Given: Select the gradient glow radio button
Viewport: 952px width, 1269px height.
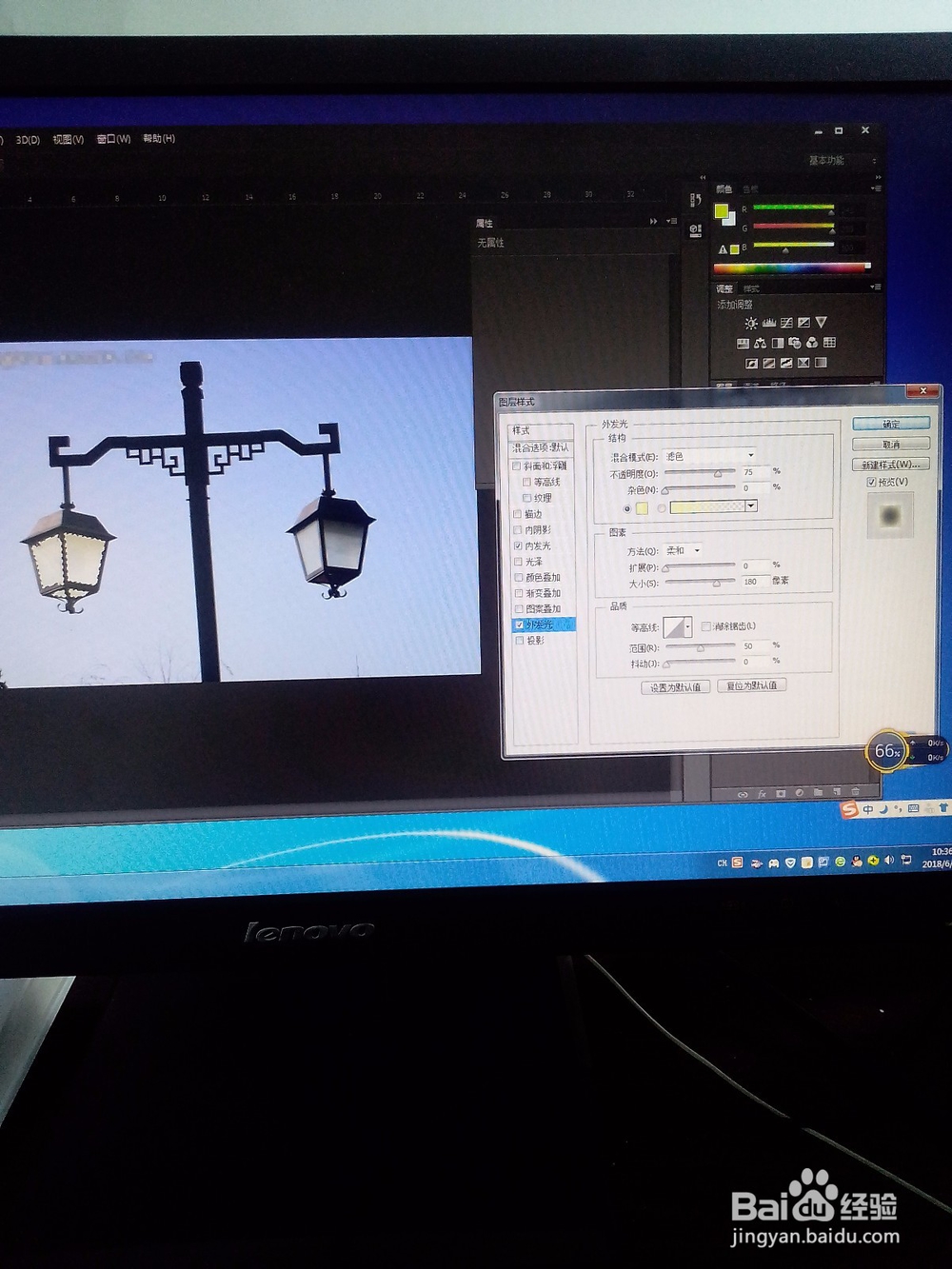Looking at the screenshot, I should (662, 508).
